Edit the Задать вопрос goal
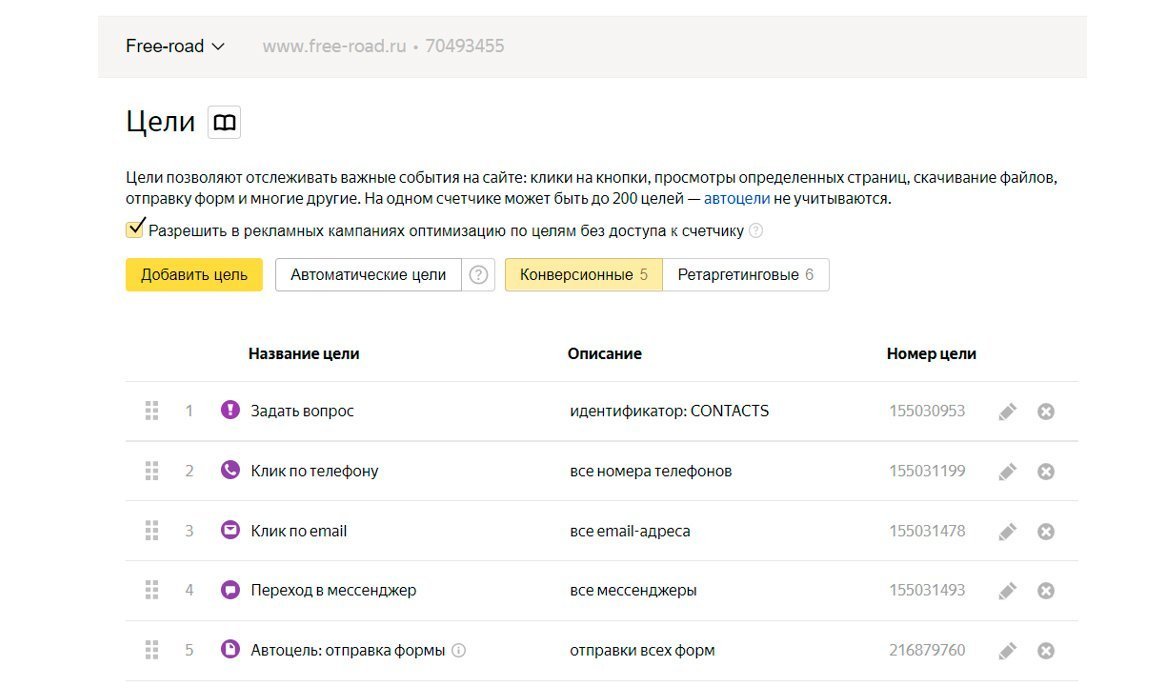Image resolution: width=1170 pixels, height=698 pixels. click(1008, 411)
